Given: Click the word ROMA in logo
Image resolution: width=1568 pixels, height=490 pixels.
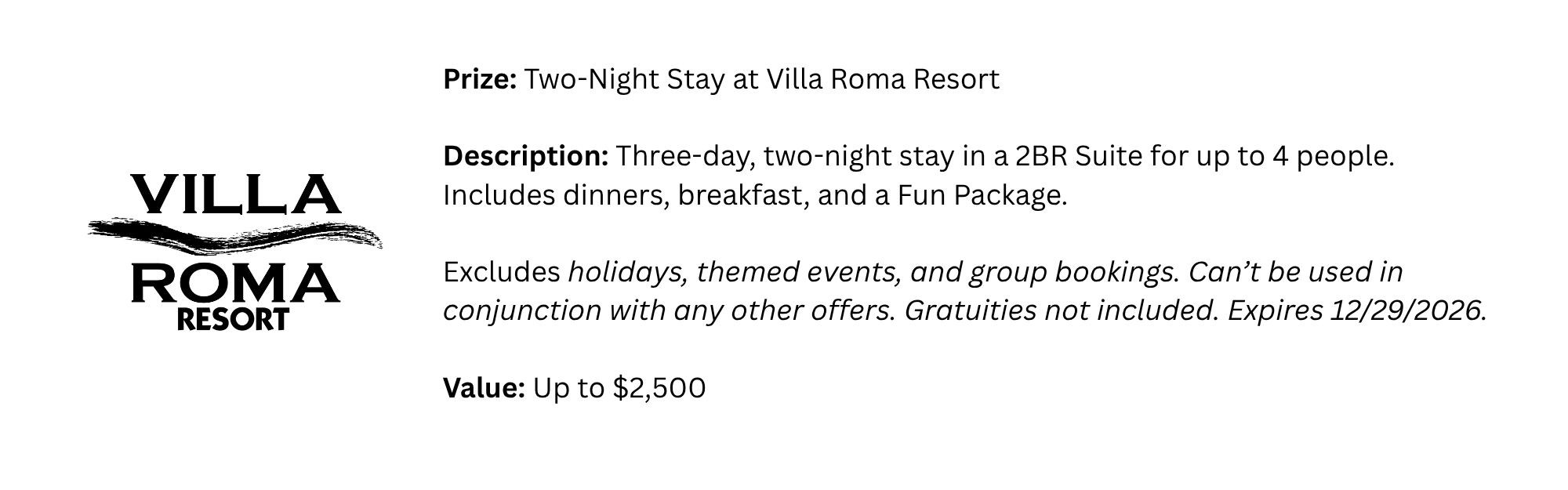Looking at the screenshot, I should pos(235,284).
